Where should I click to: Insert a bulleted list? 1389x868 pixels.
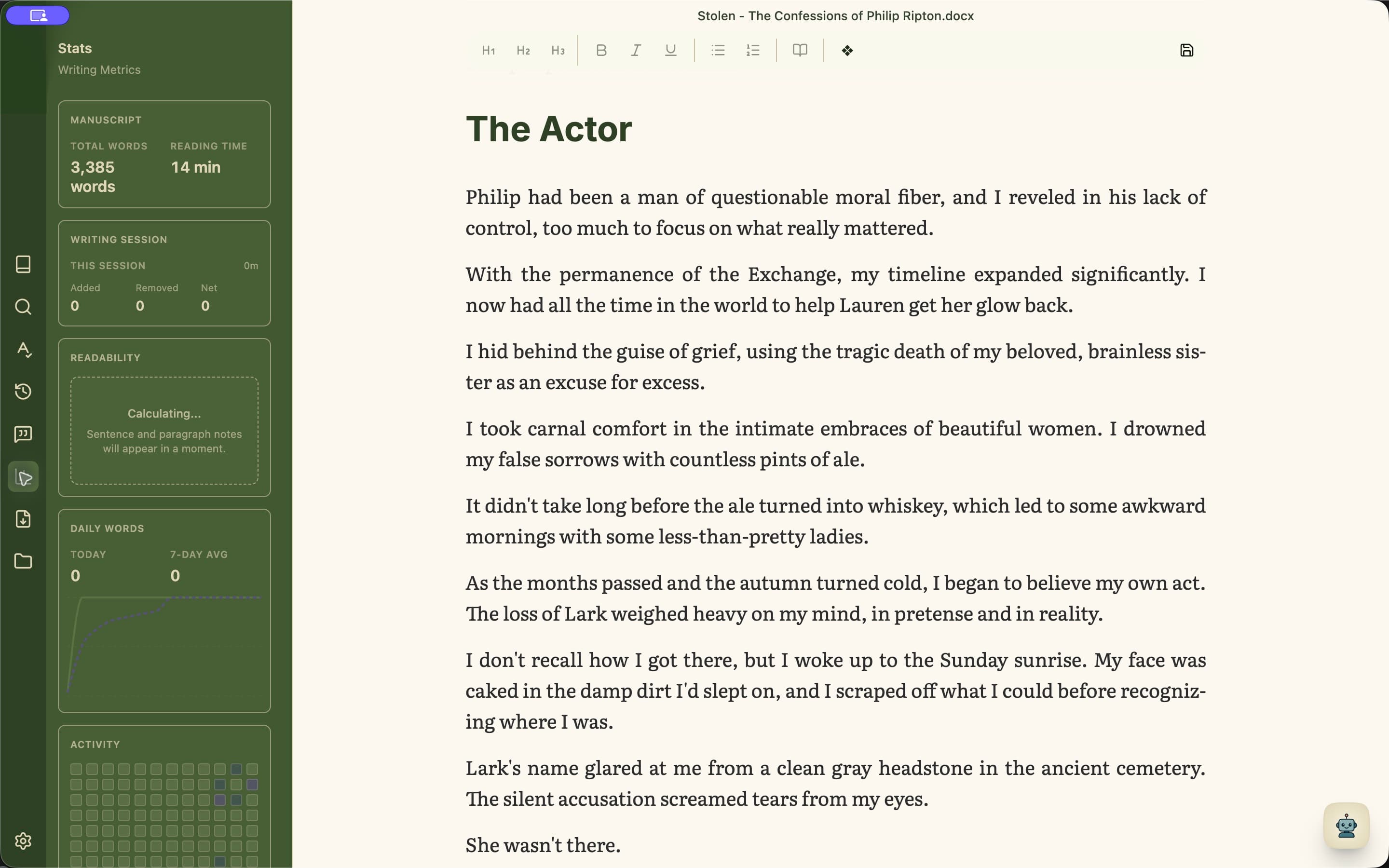(x=718, y=51)
